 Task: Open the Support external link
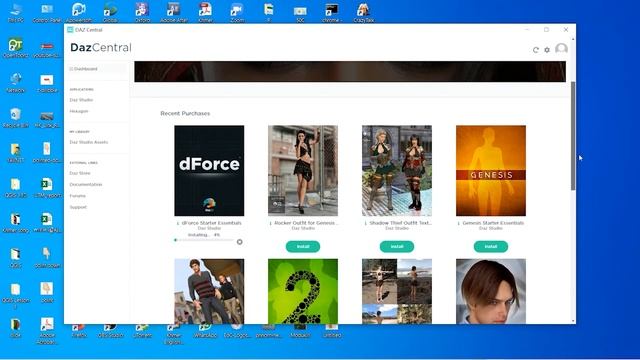tap(78, 207)
